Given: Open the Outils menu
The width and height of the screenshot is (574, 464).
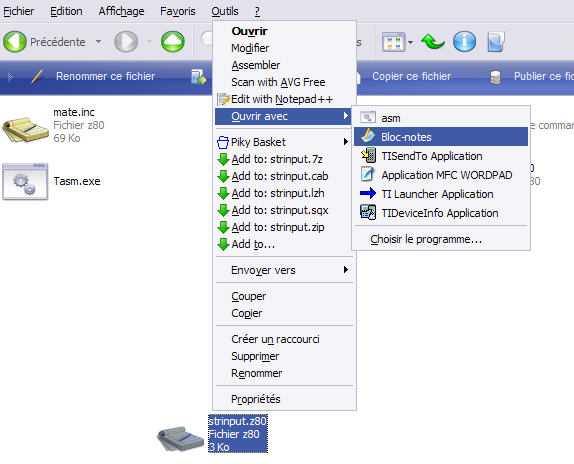Looking at the screenshot, I should tap(225, 11).
